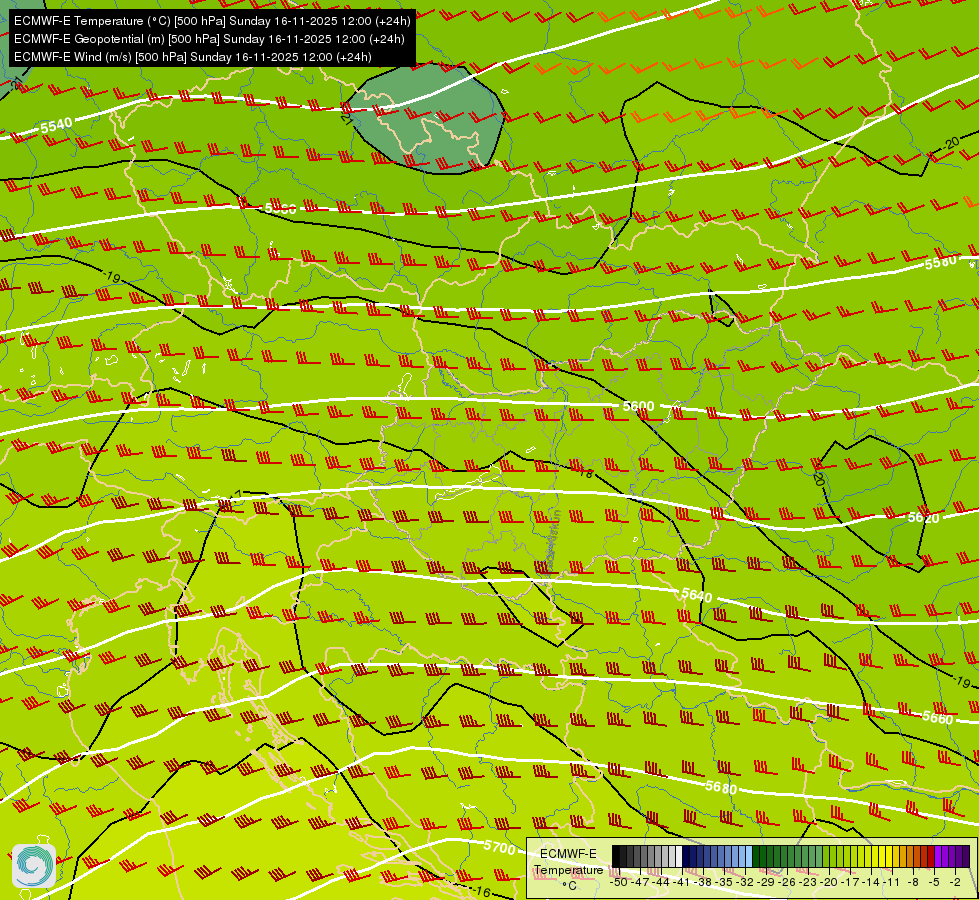Click the -5 value in the temperature legend
979x900 pixels.
coord(934,882)
